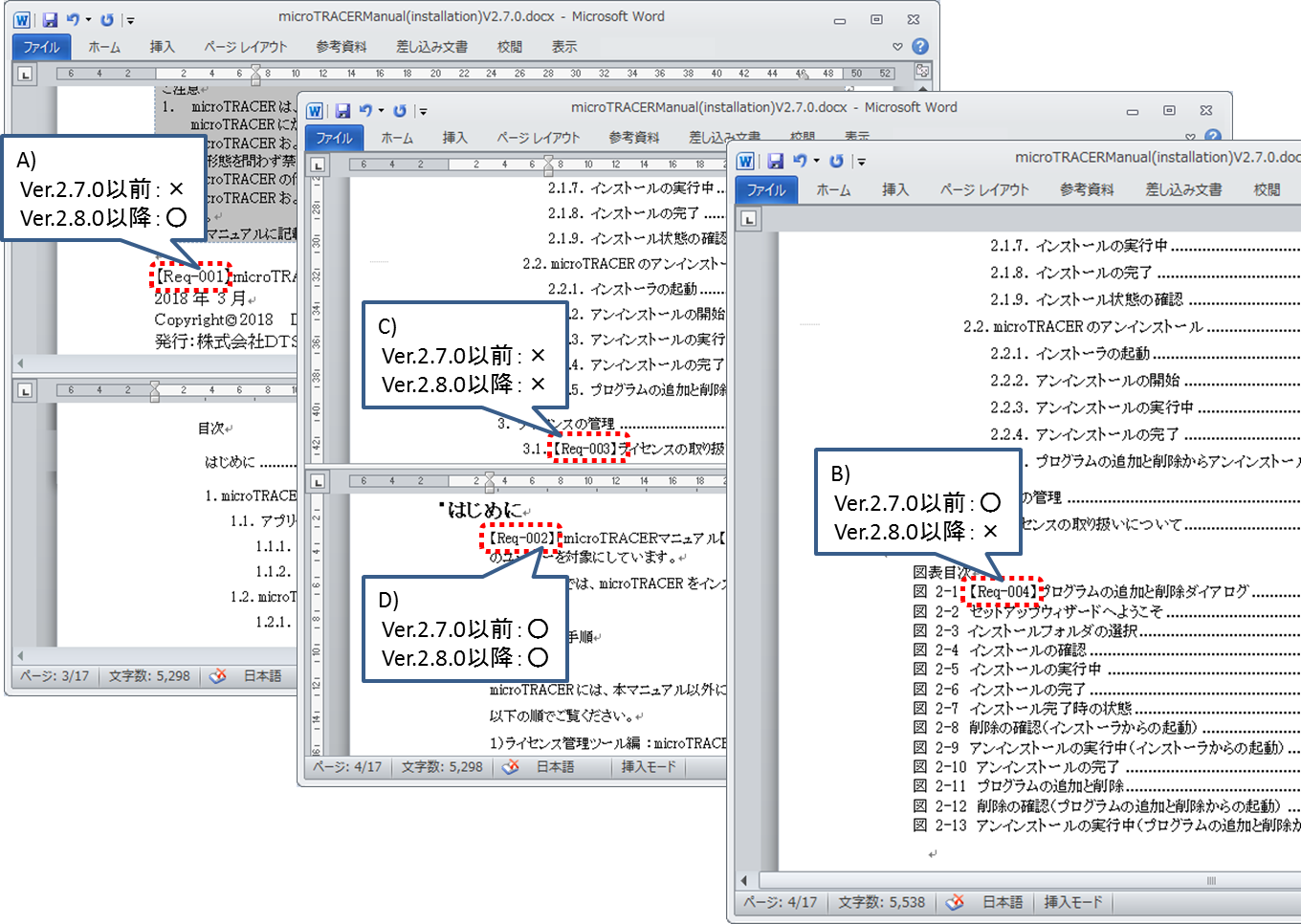Click Undo icon in back-left Word window

(73, 19)
